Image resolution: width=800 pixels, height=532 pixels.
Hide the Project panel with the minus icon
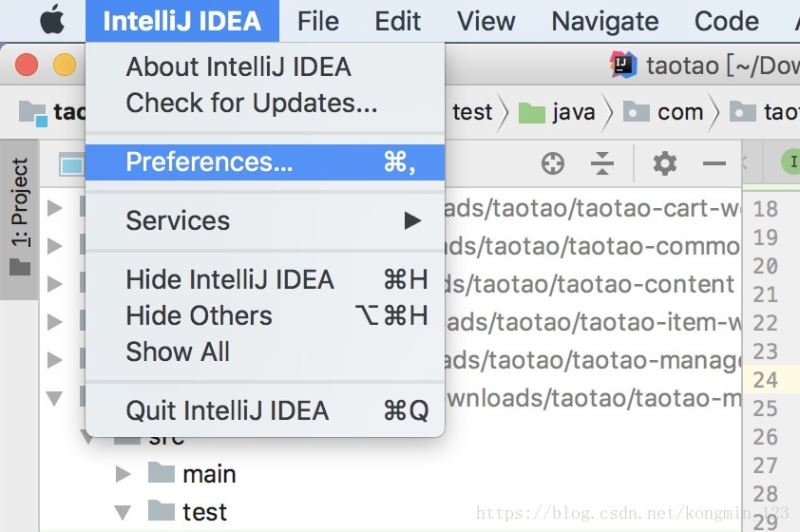tap(714, 163)
